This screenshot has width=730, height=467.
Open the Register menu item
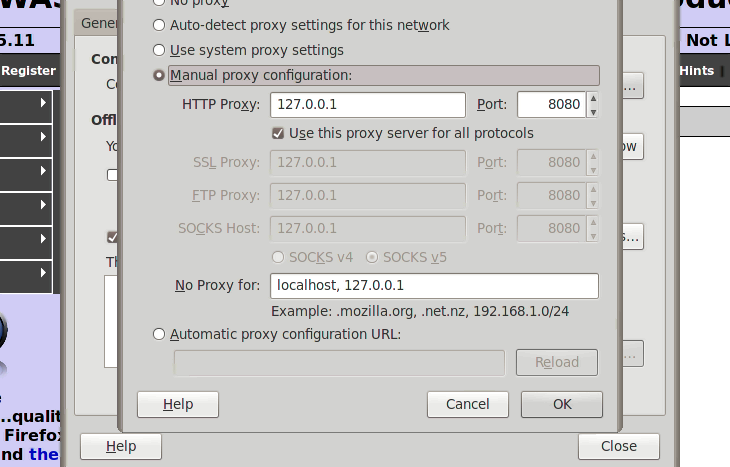click(28, 71)
